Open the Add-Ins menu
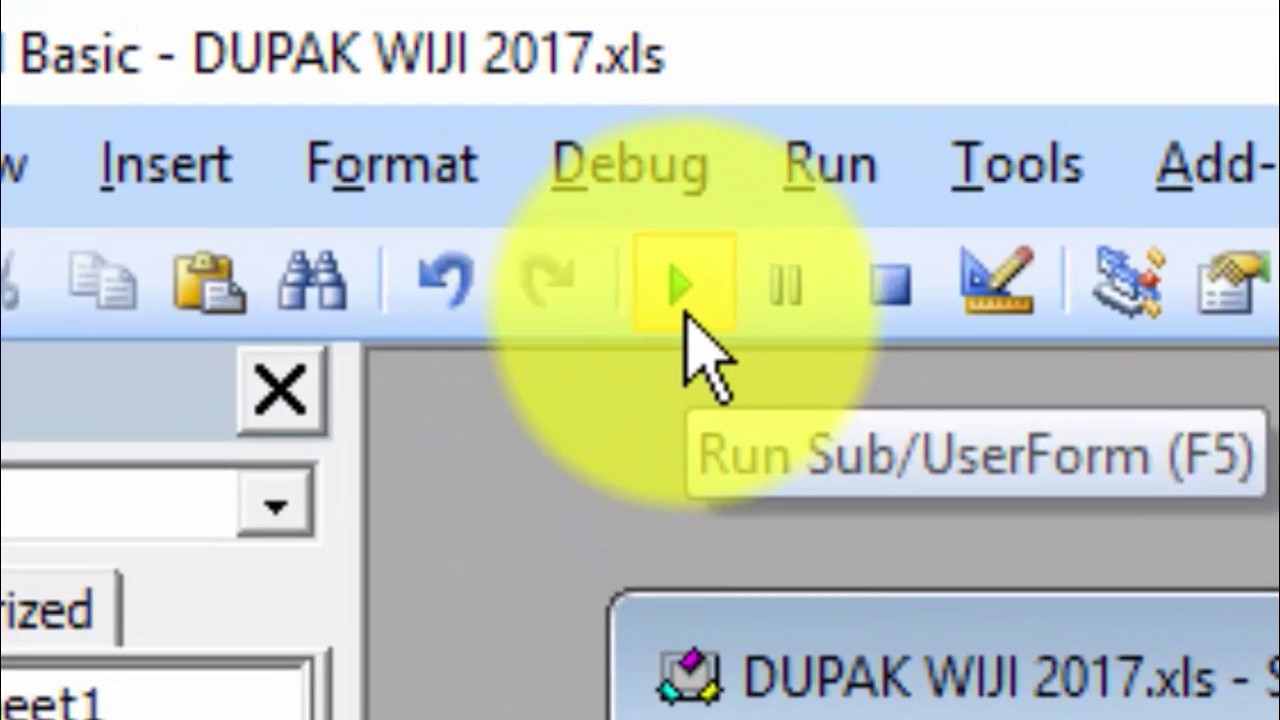The height and width of the screenshot is (720, 1280). pyautogui.click(x=1216, y=165)
